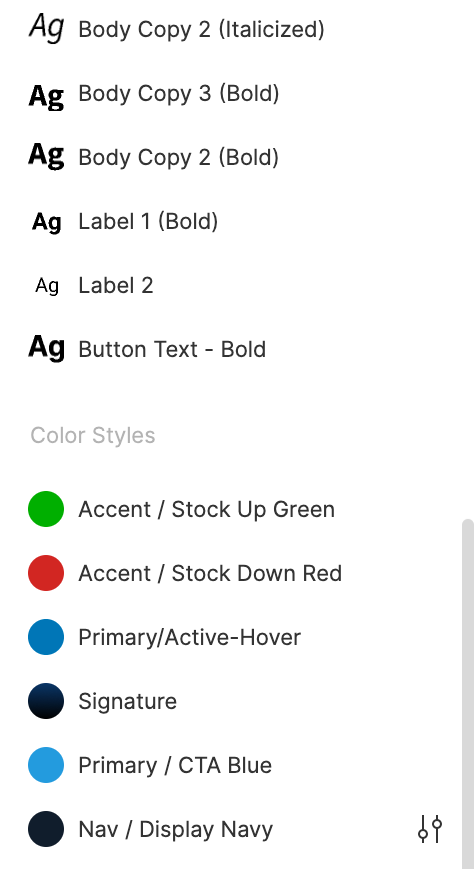476x869 pixels.
Task: Click the italic Ag preview for Body Copy 2
Action: click(47, 27)
